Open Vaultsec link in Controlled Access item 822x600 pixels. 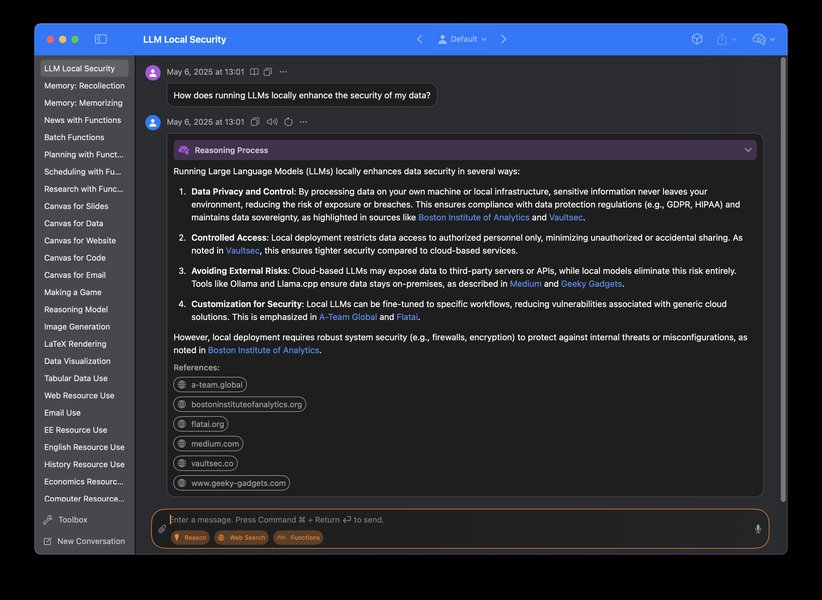(x=243, y=251)
